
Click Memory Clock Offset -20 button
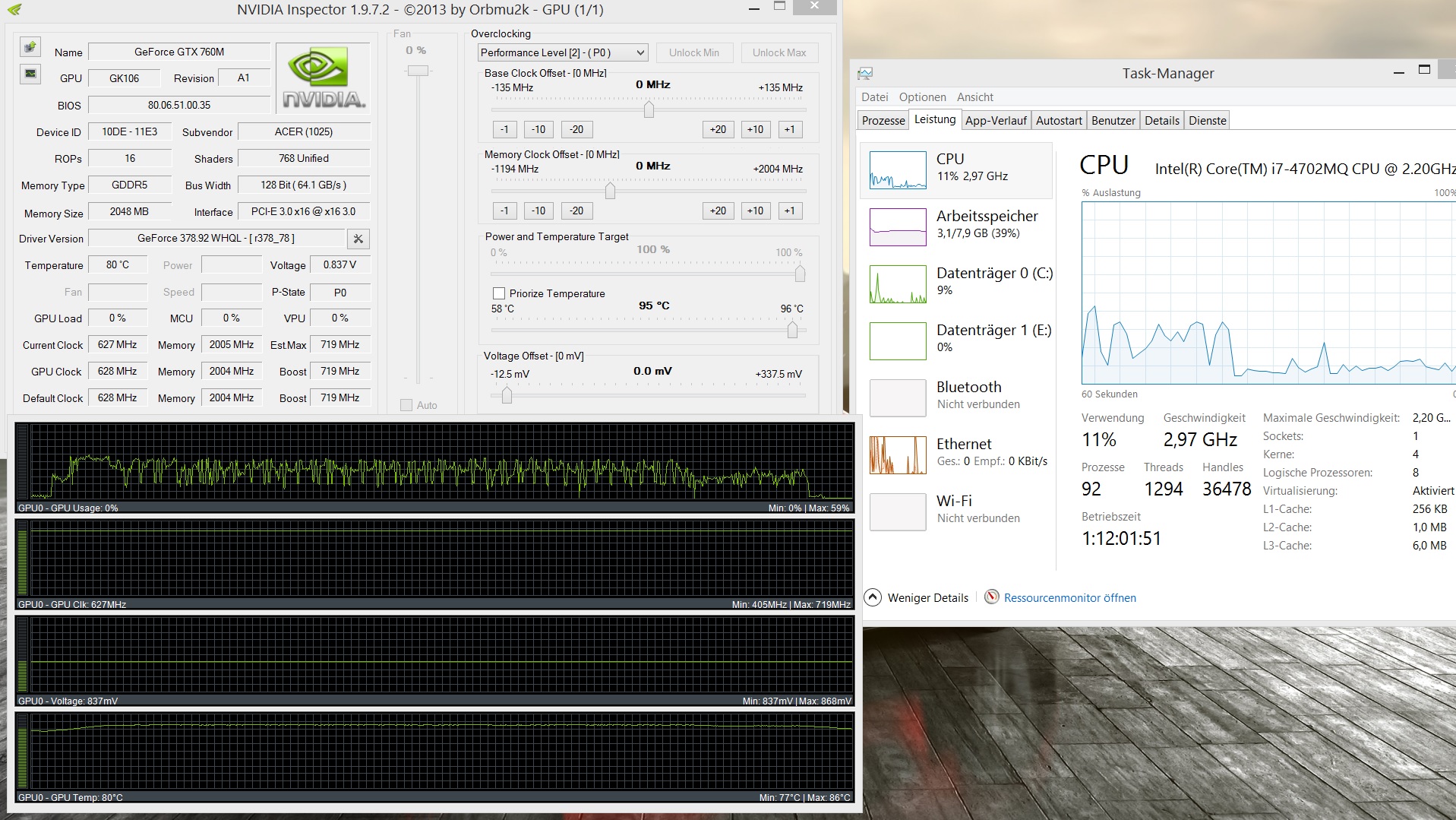(x=576, y=211)
